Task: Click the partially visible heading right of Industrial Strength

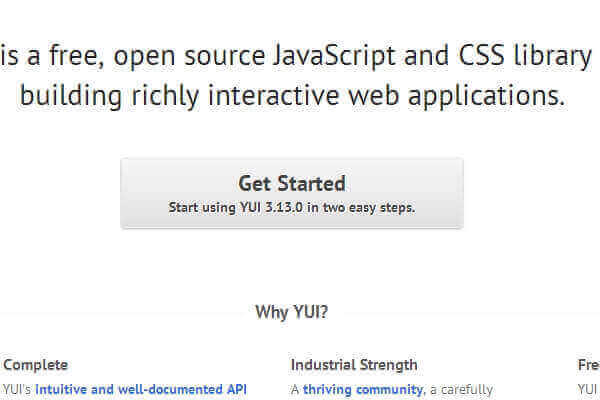Action: [x=589, y=365]
